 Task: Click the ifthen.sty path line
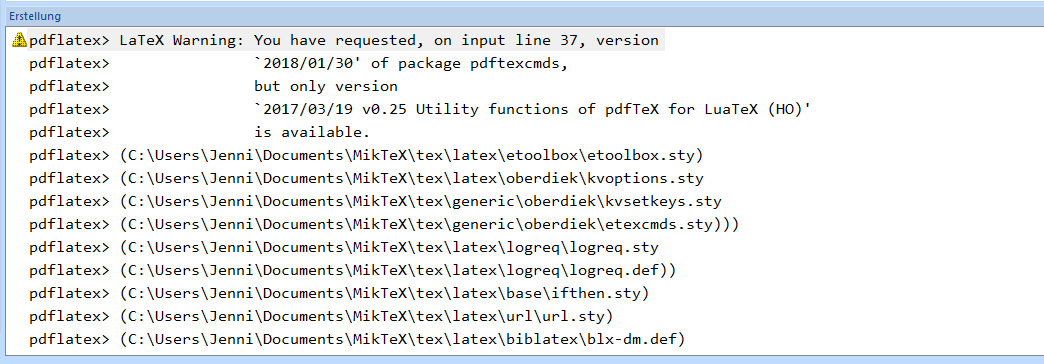339,293
